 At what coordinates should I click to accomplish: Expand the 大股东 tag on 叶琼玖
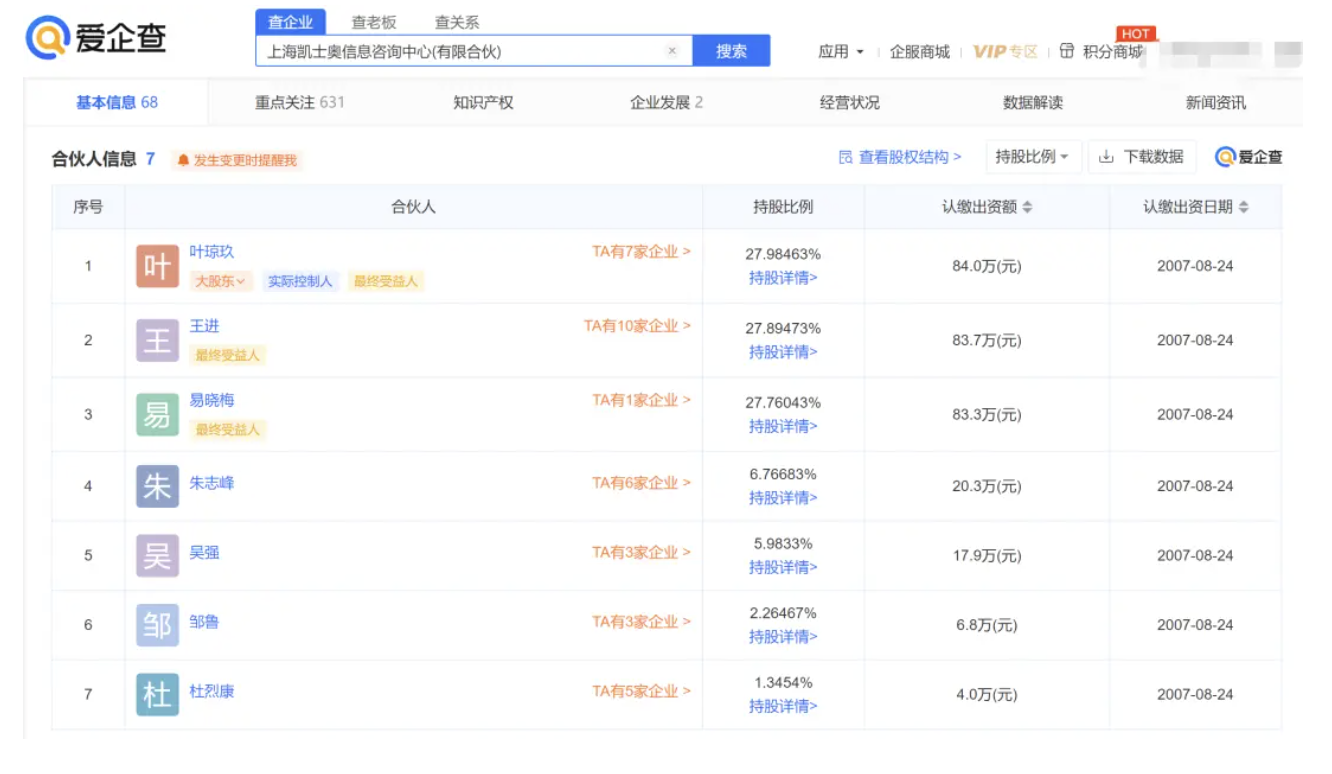(x=220, y=282)
